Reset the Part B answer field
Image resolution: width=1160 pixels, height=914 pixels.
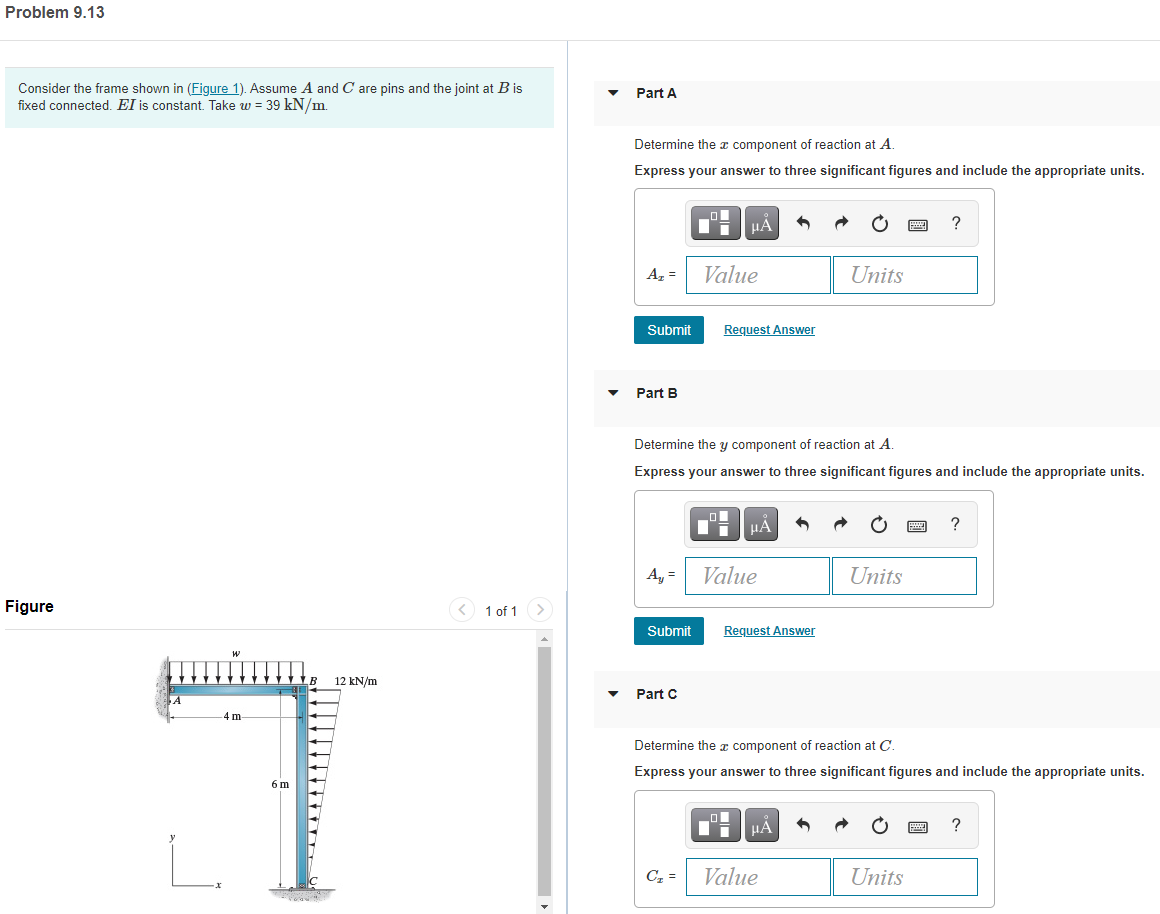tap(879, 524)
